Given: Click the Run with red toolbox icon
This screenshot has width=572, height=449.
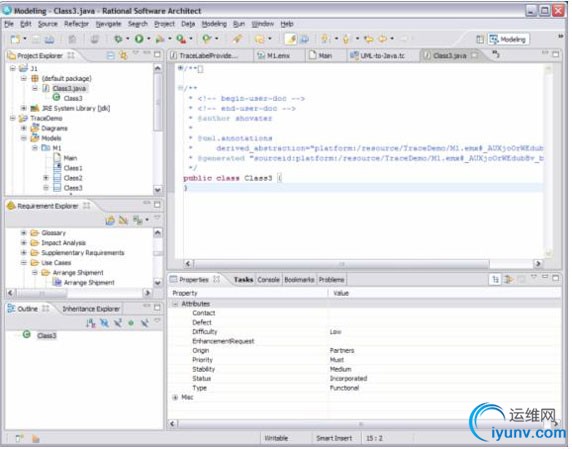Looking at the screenshot, I should (x=181, y=39).
